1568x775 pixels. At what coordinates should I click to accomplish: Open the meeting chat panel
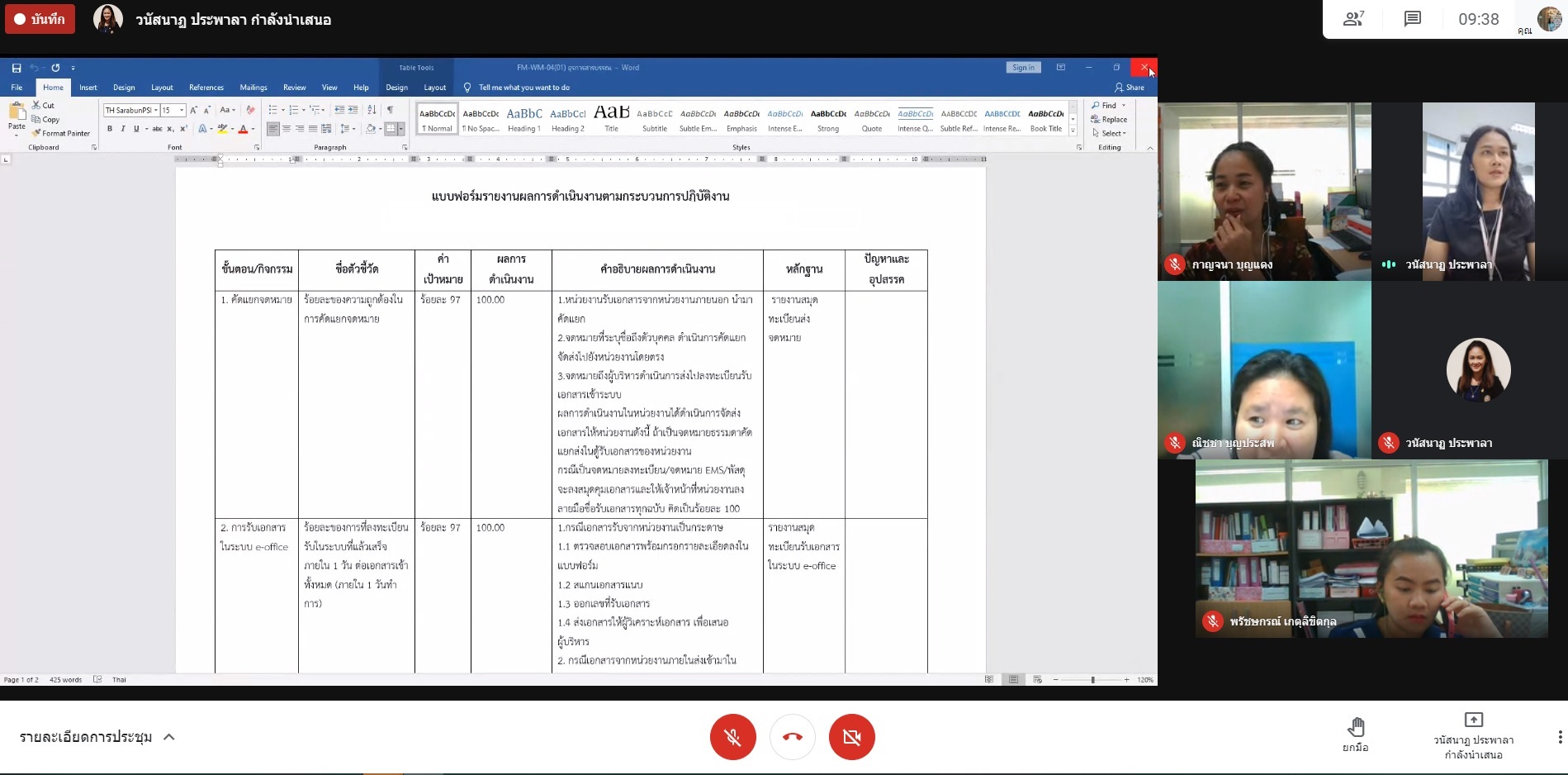click(1413, 19)
